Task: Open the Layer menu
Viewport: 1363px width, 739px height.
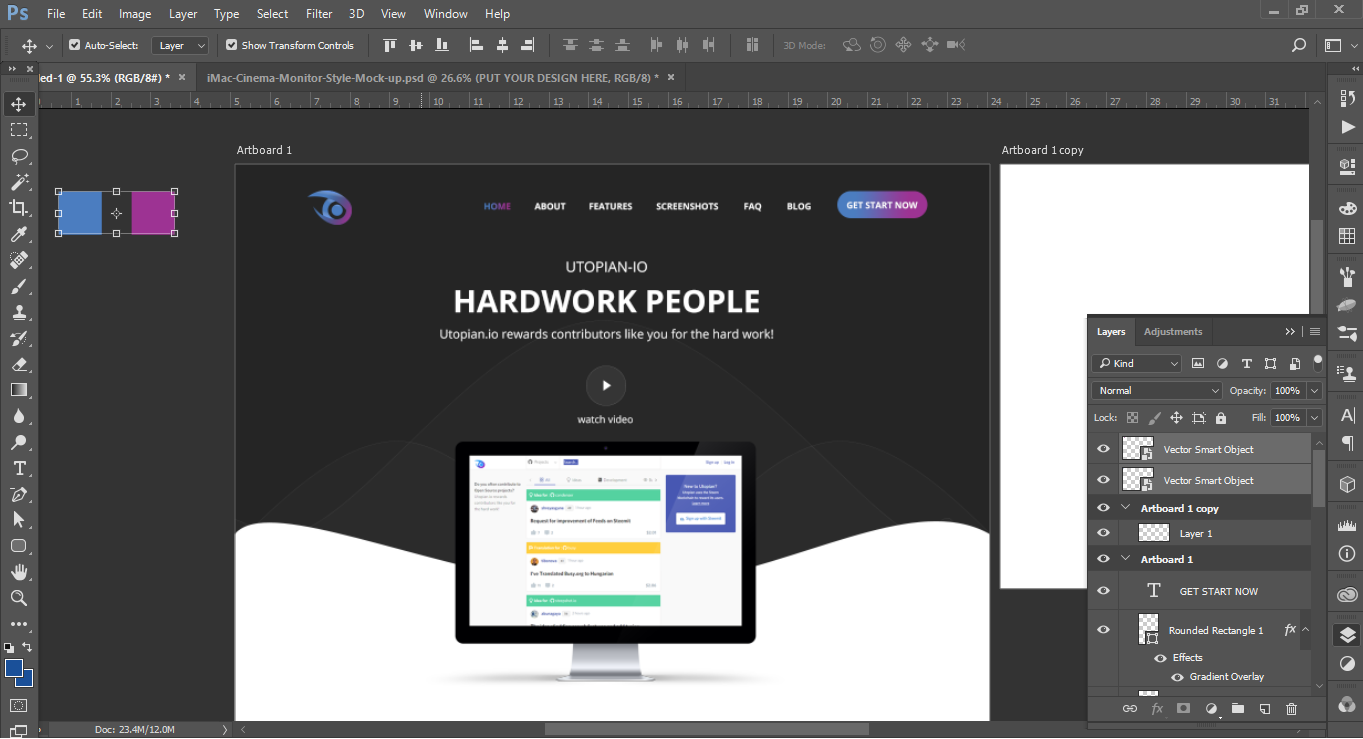Action: 183,14
